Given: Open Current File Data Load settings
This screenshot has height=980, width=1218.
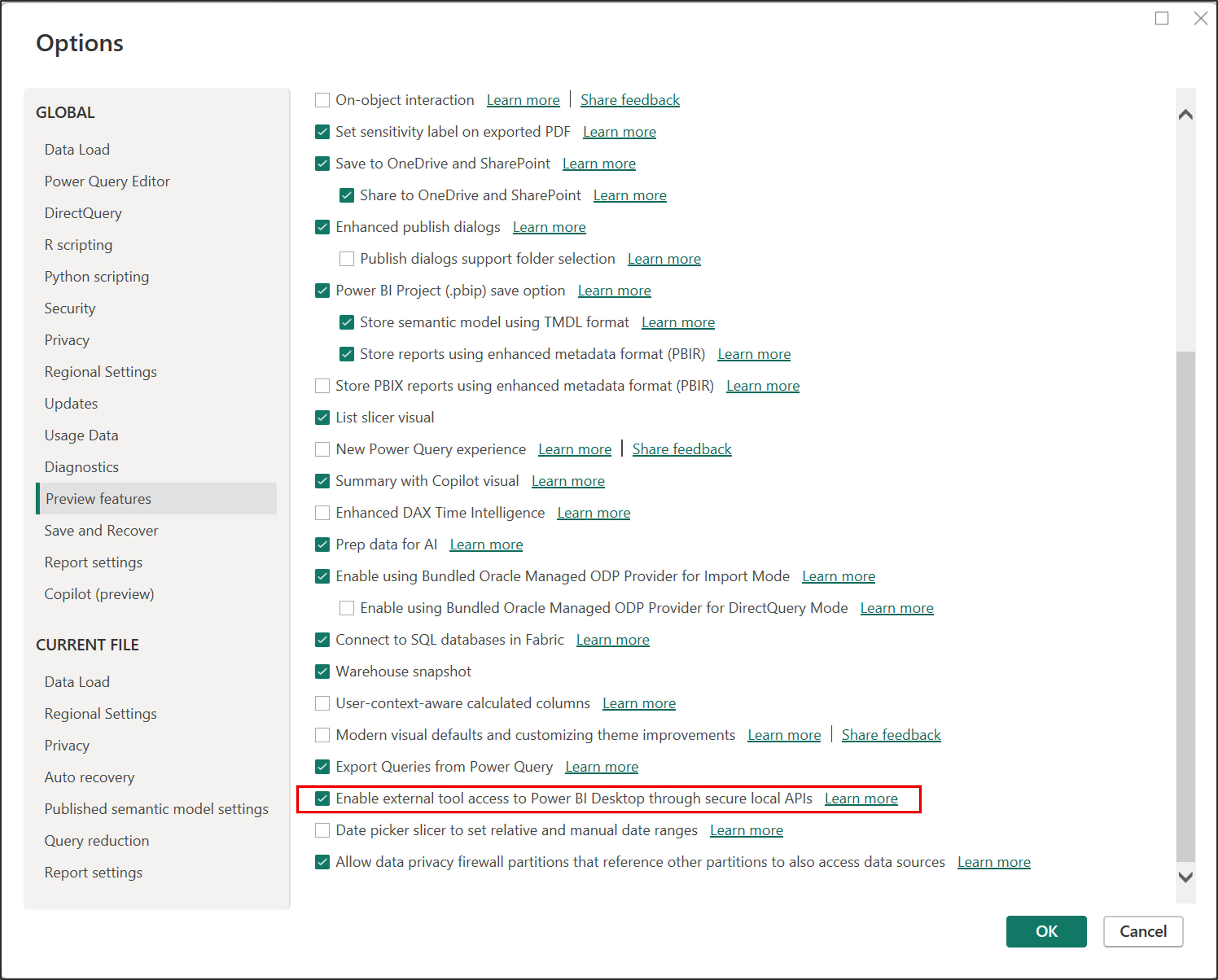Looking at the screenshot, I should click(77, 682).
